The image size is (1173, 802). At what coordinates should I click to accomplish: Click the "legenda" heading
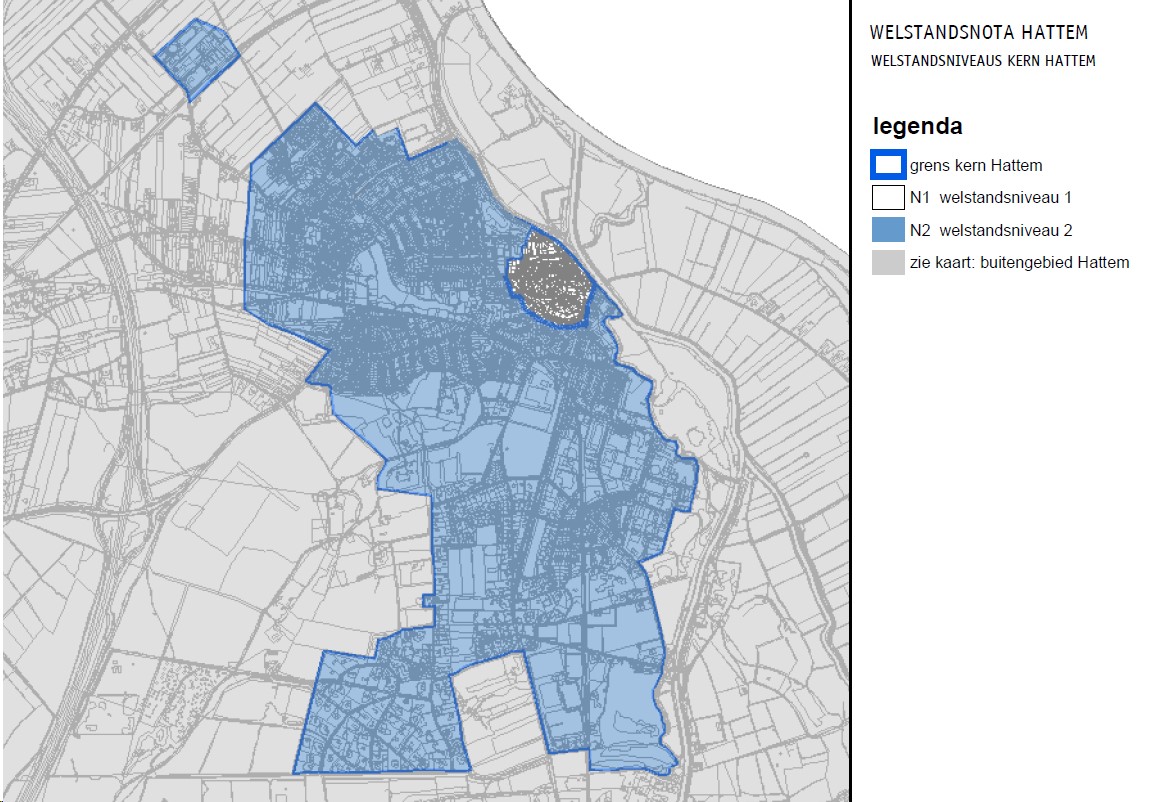coord(917,127)
